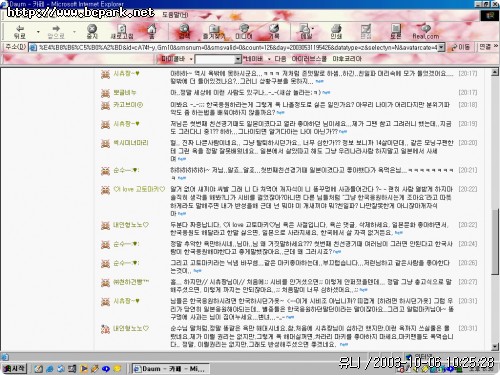
Task: Click inside the address (주소) URL field
Action: [237, 48]
